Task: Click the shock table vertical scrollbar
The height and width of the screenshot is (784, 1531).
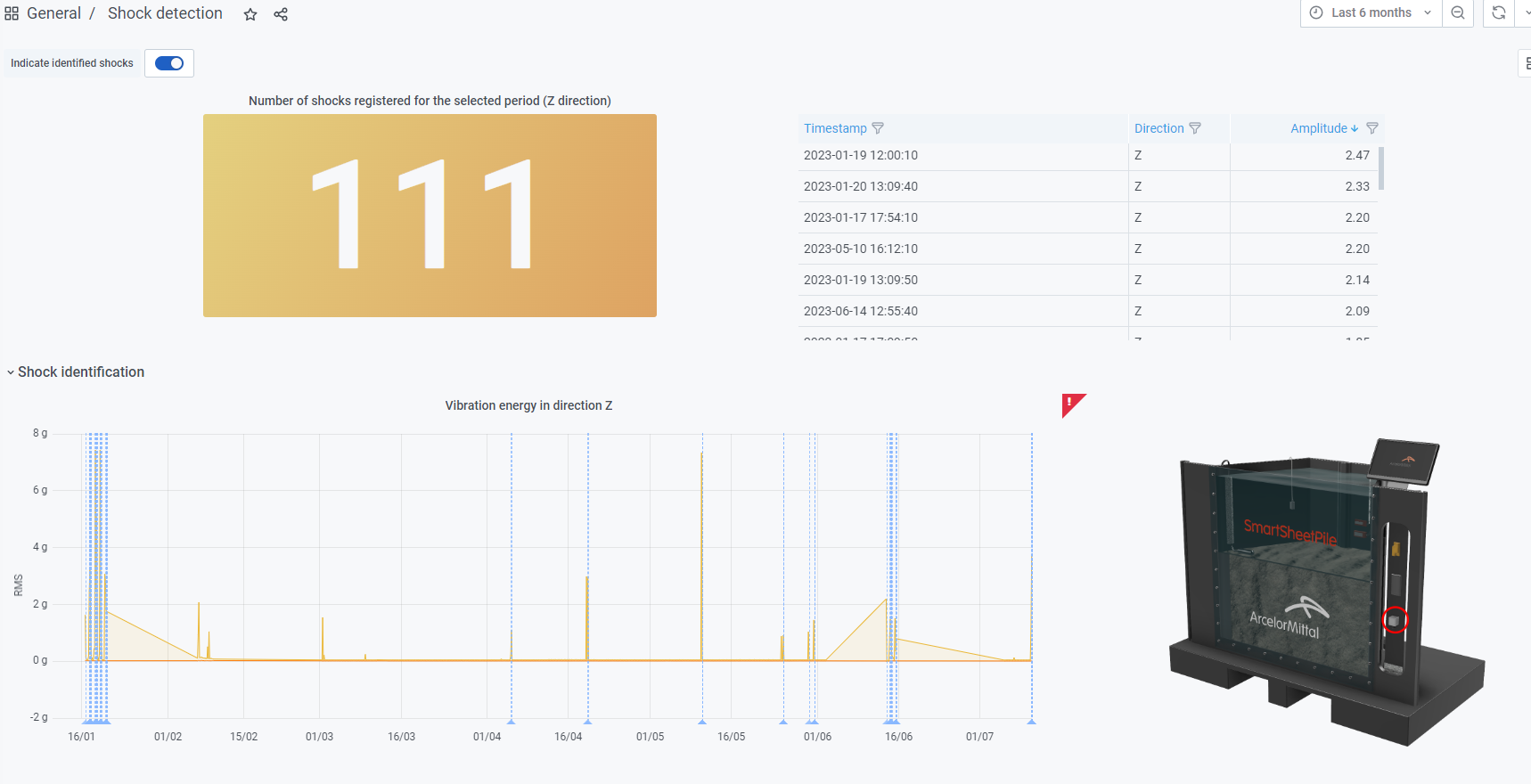Action: point(1381,169)
